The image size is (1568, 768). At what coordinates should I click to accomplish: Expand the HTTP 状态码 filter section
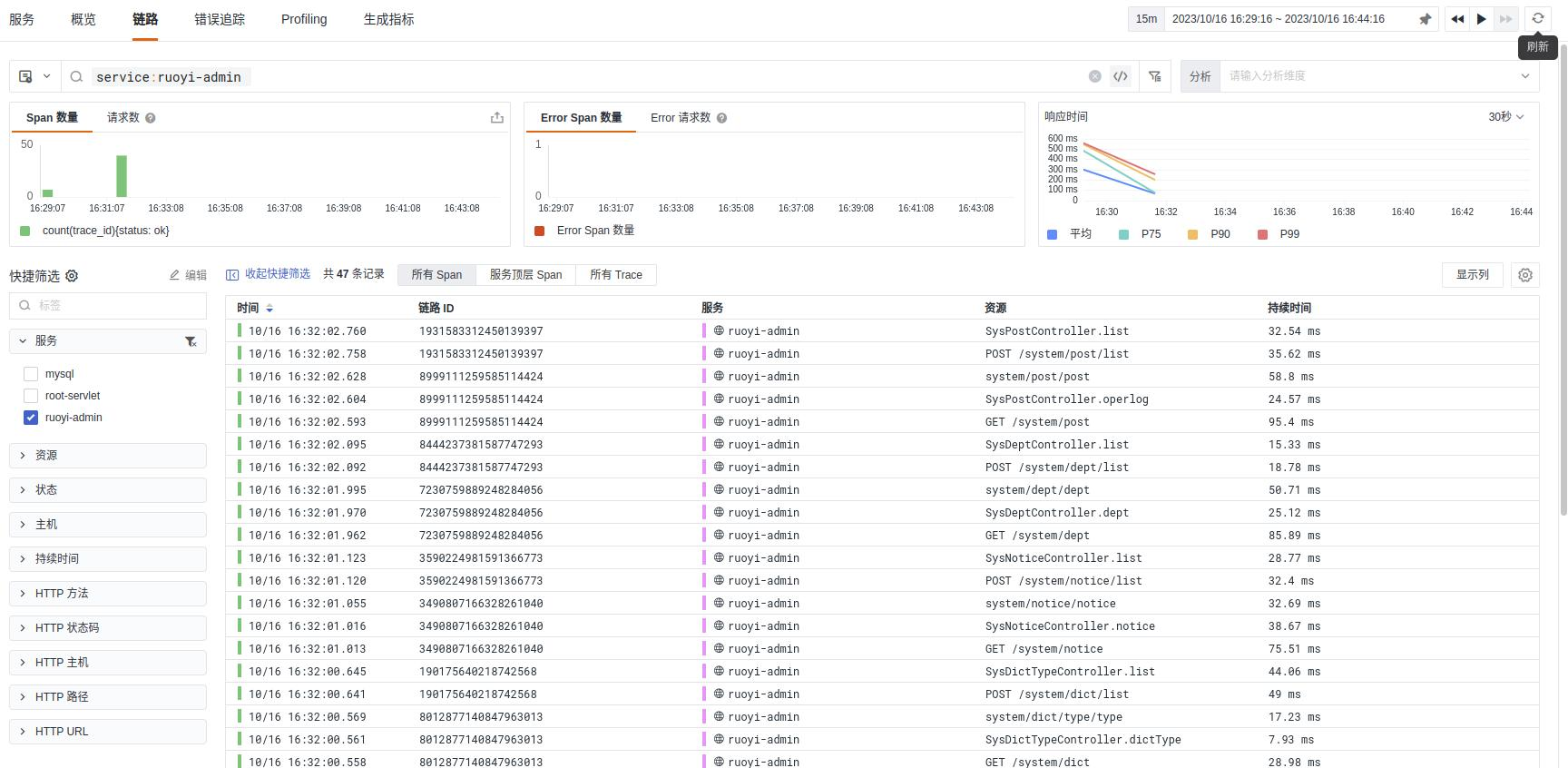point(108,628)
